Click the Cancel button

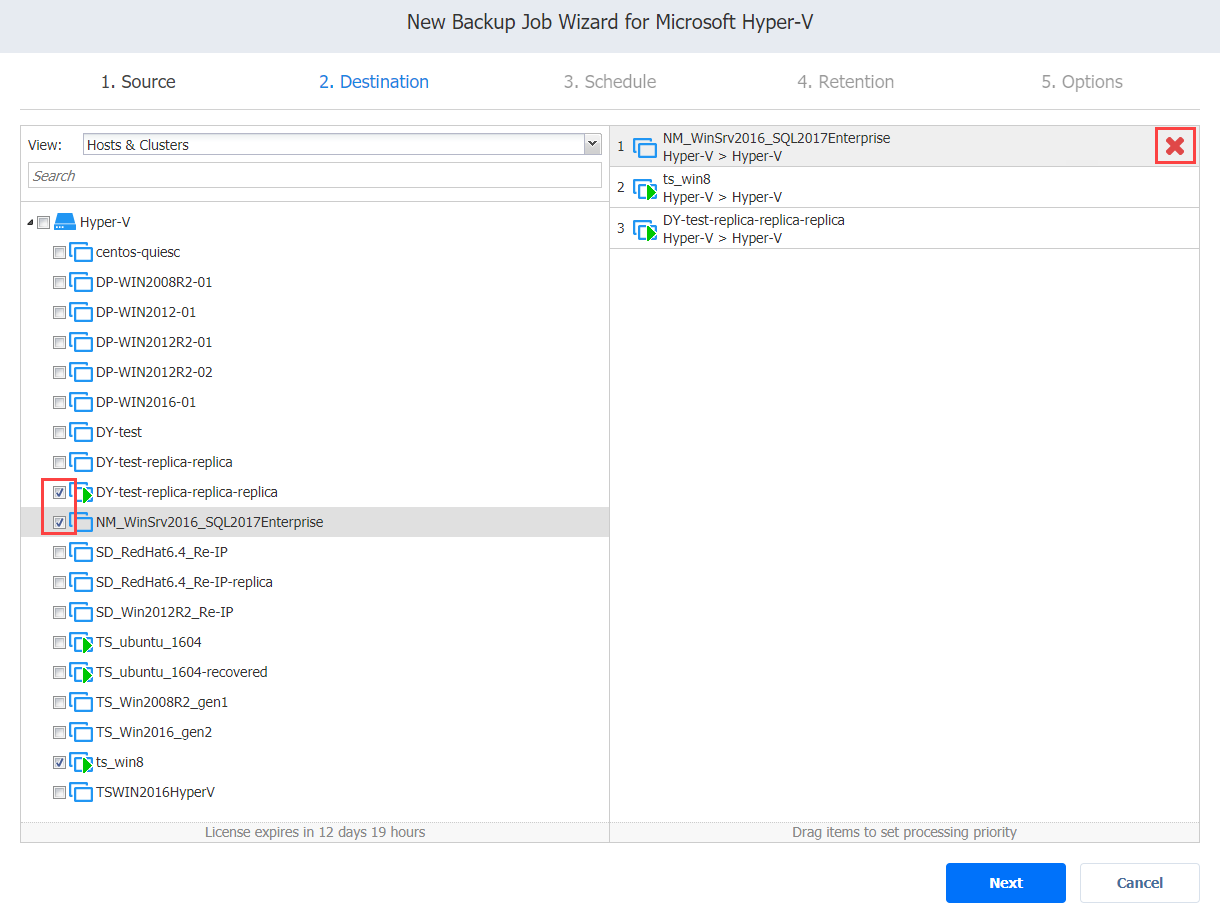click(x=1140, y=883)
